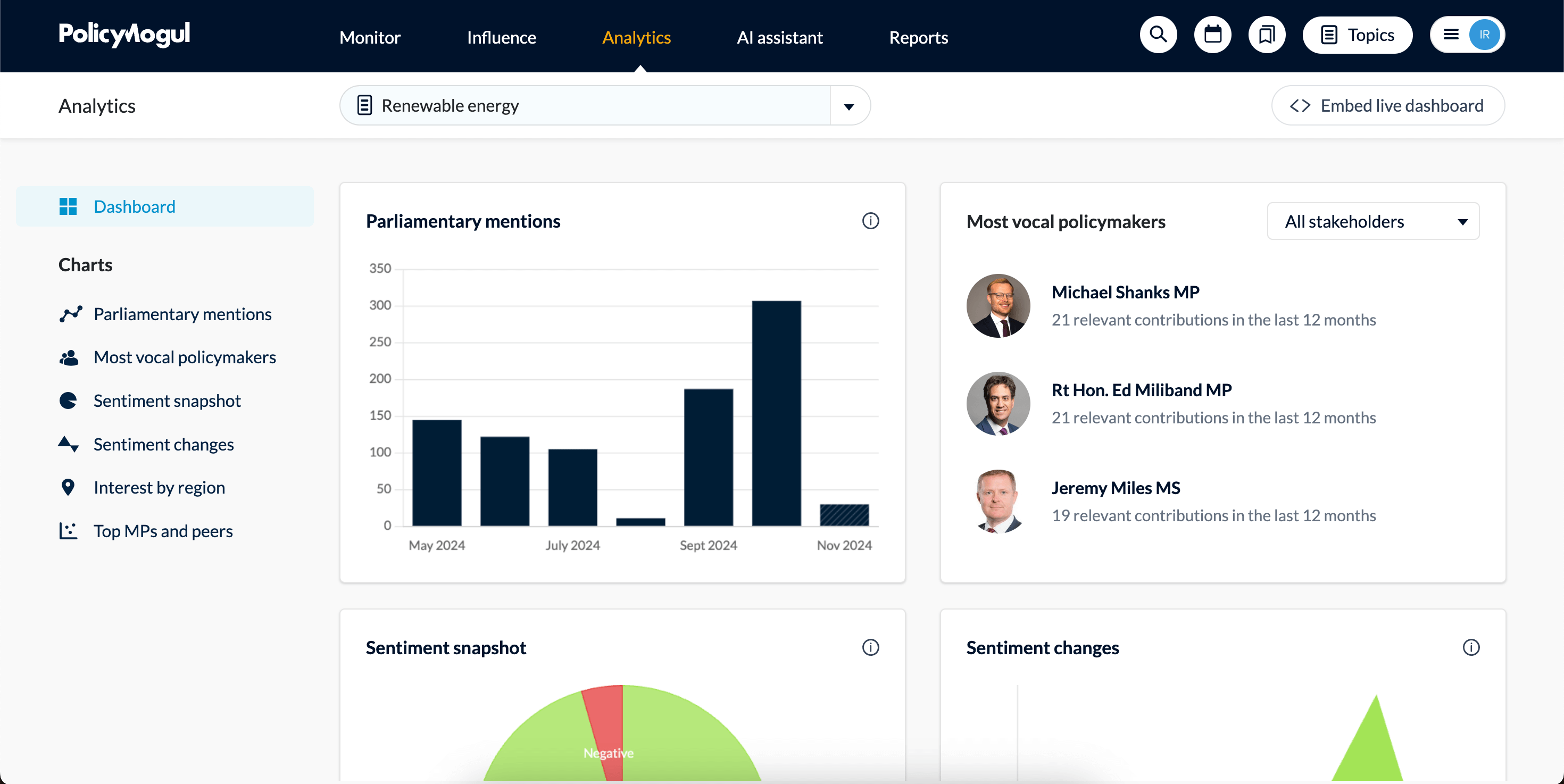Select Interest by region sidebar item
Image resolution: width=1564 pixels, height=784 pixels.
point(159,487)
